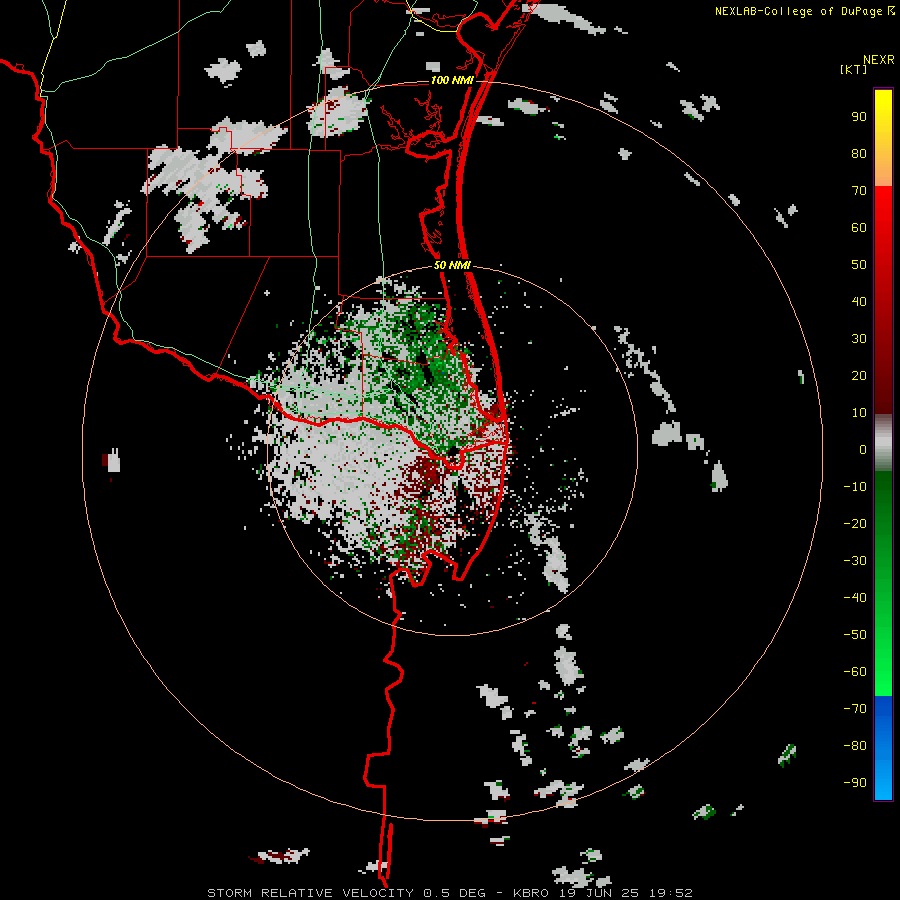
Task: Click the -80 value on velocity scale
Action: pos(855,746)
